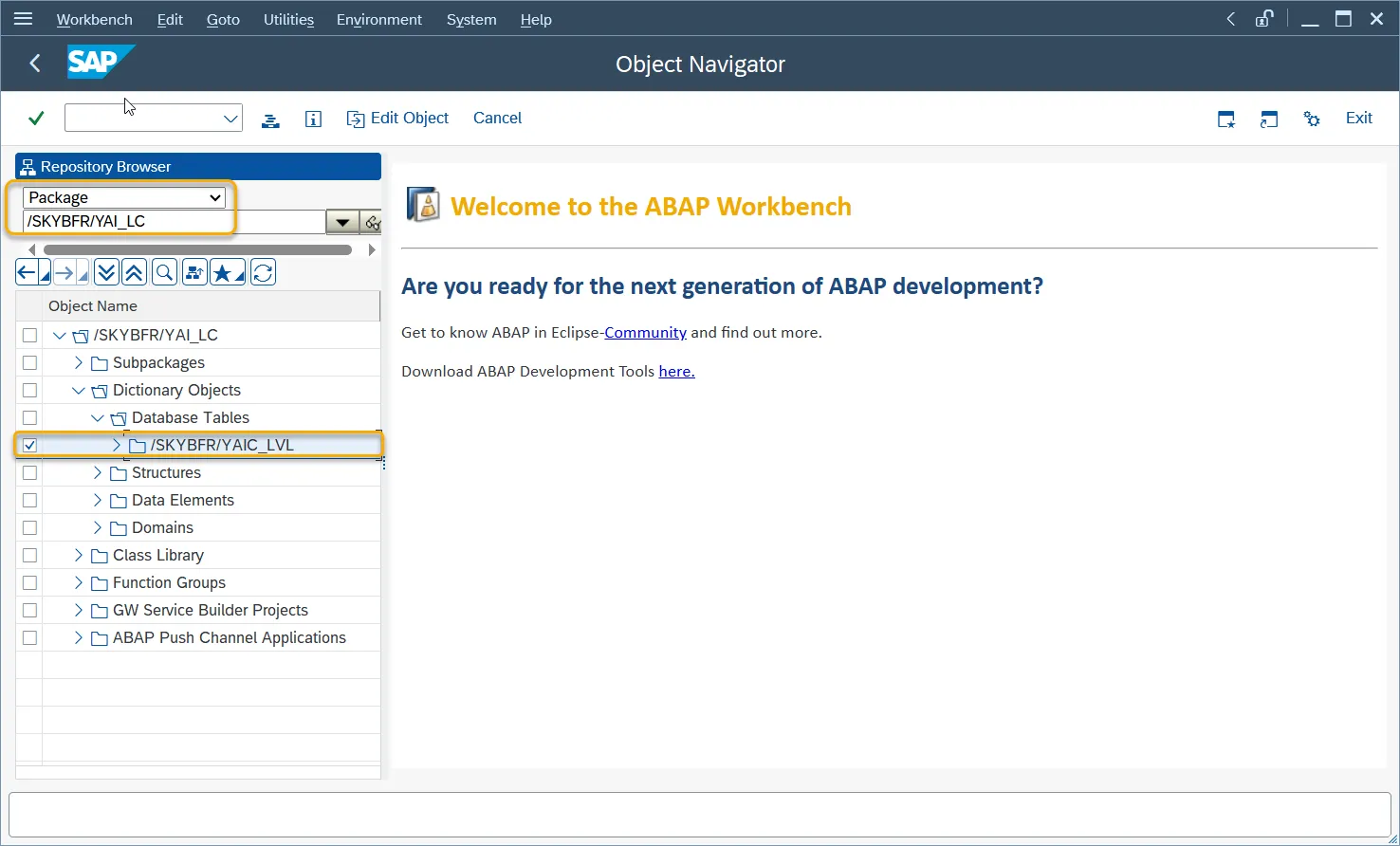Click the information icon in toolbar
The image size is (1400, 846).
click(x=313, y=120)
